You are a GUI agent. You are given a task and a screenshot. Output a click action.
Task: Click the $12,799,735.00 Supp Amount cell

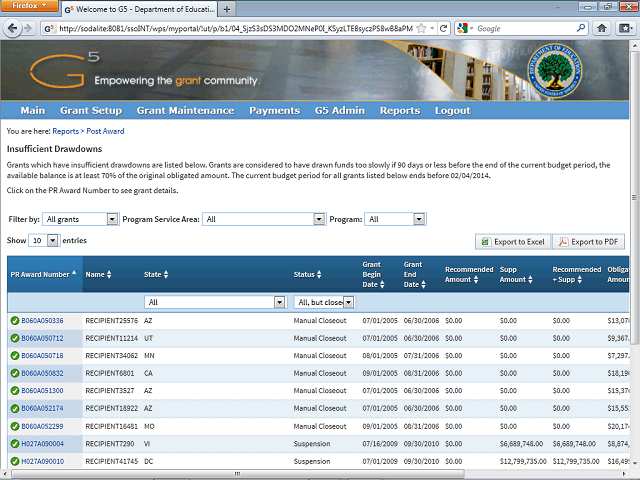coord(523,462)
